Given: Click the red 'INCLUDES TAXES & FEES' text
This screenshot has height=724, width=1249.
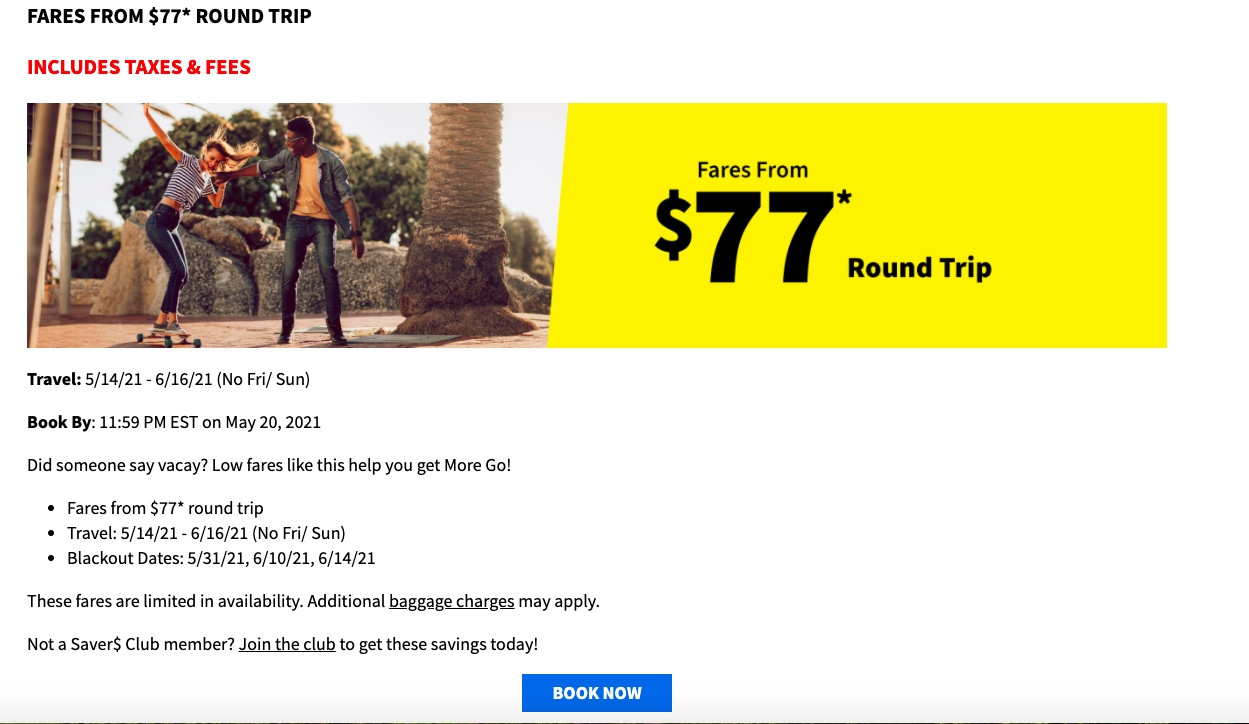Looking at the screenshot, I should [139, 68].
